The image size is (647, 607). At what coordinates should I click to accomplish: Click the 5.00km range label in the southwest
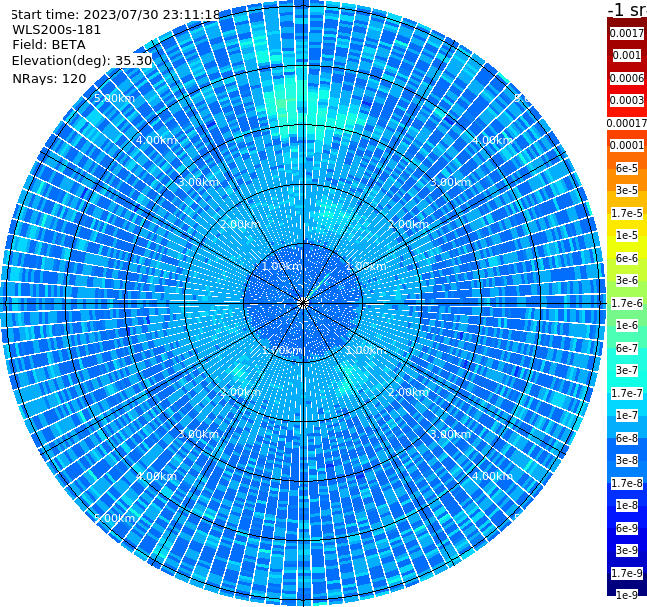click(x=115, y=518)
